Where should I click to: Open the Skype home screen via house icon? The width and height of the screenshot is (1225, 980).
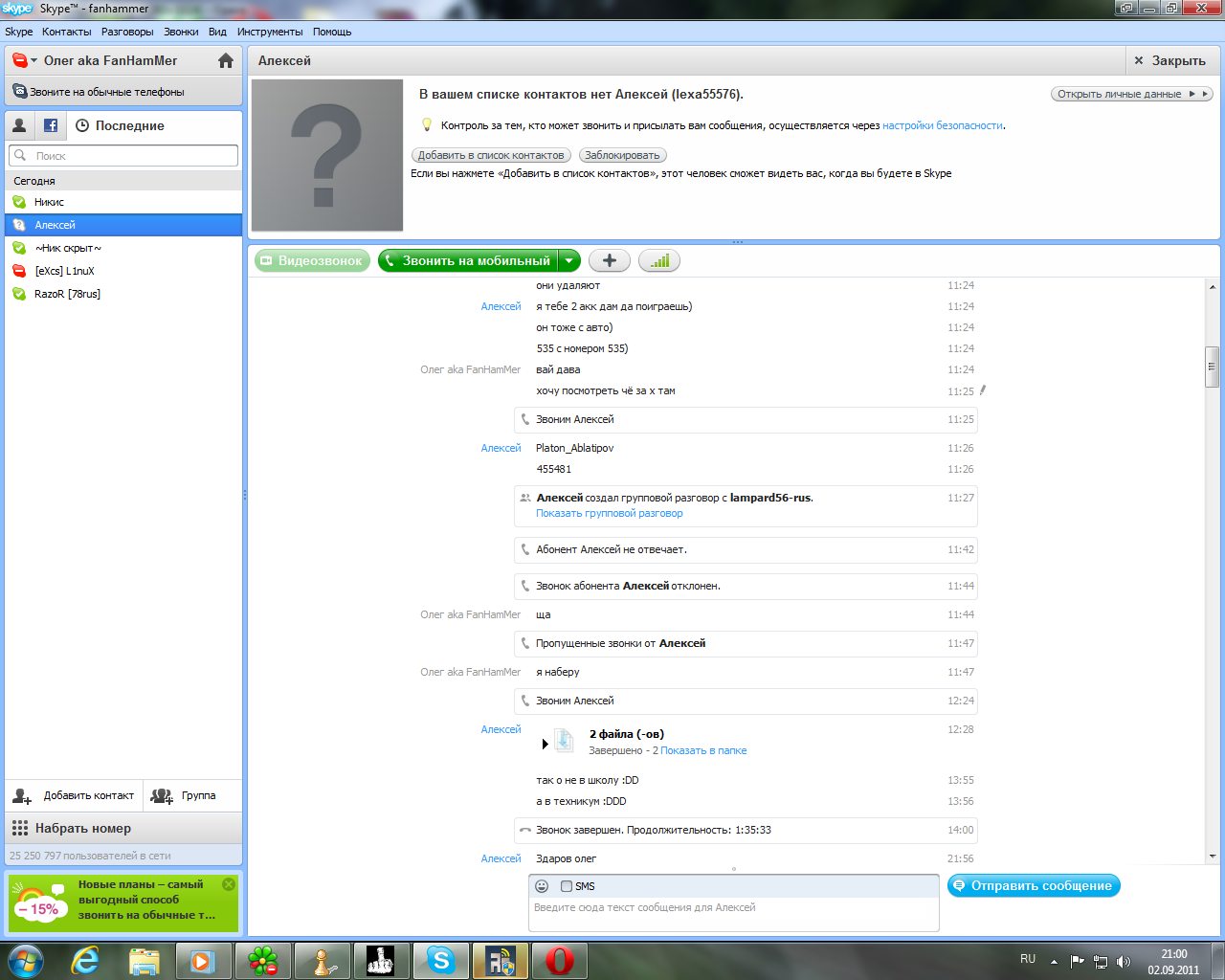pos(226,60)
